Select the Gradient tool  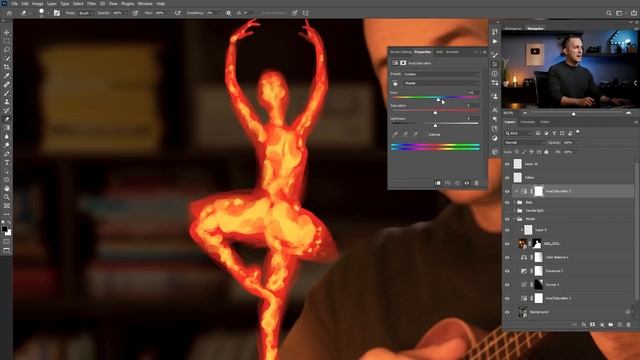pyautogui.click(x=7, y=128)
